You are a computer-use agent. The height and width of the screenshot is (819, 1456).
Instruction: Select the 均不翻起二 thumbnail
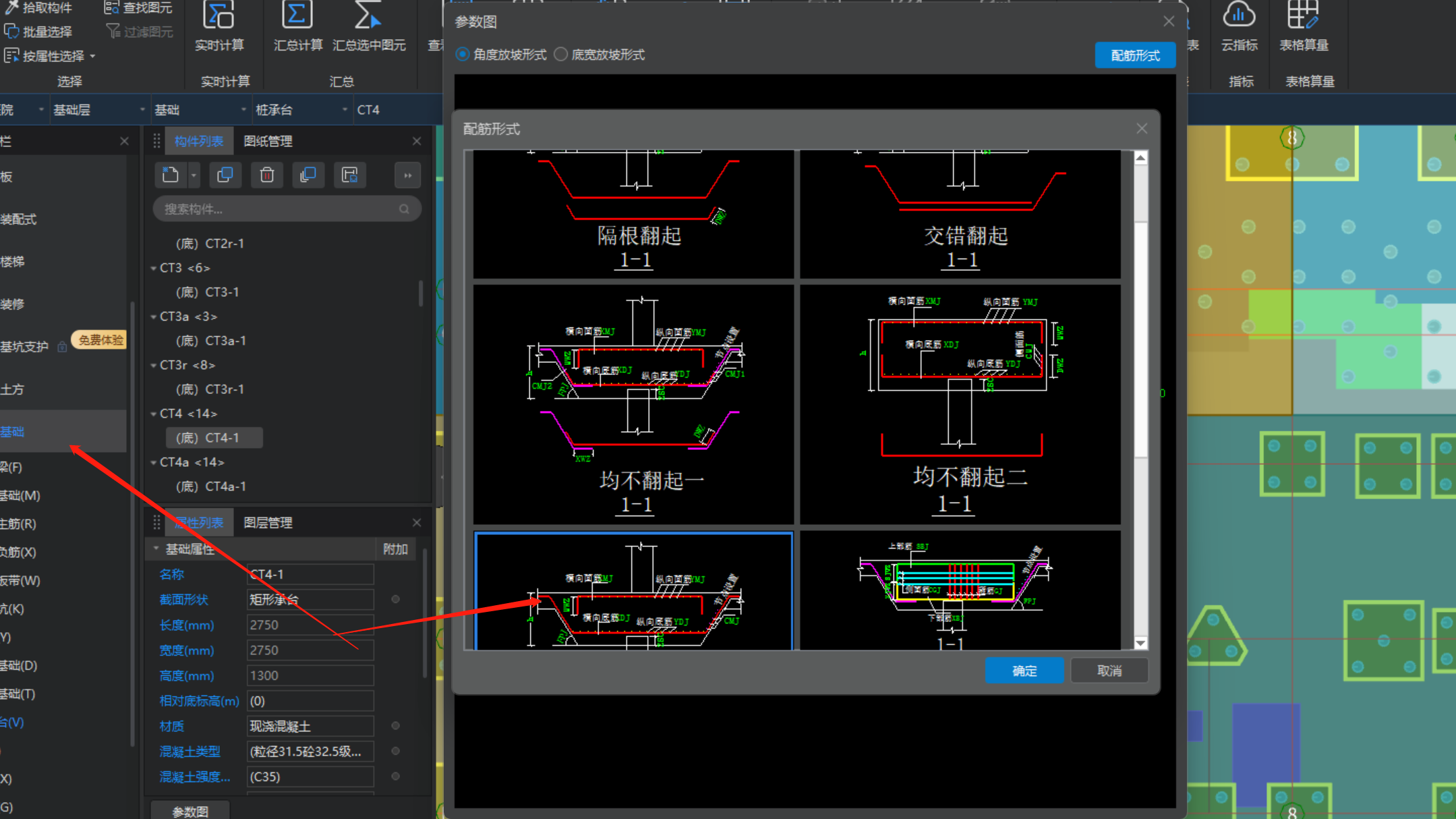[960, 404]
